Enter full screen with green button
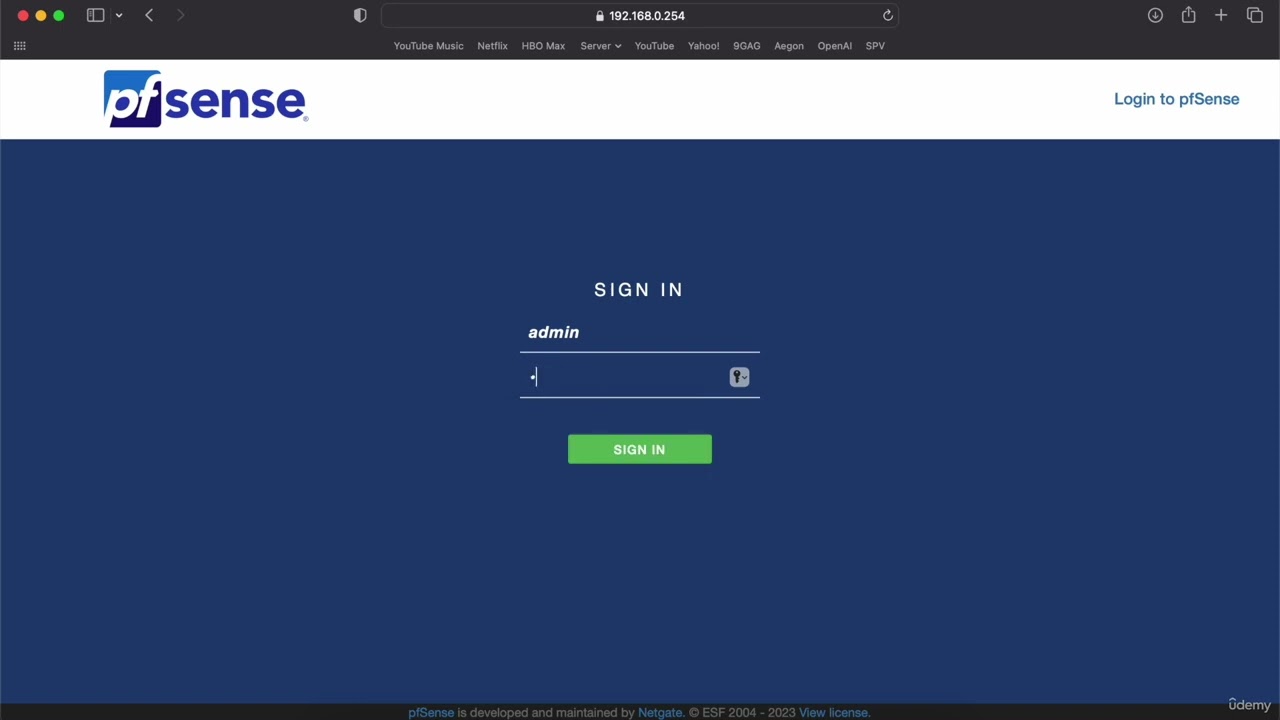 click(59, 15)
